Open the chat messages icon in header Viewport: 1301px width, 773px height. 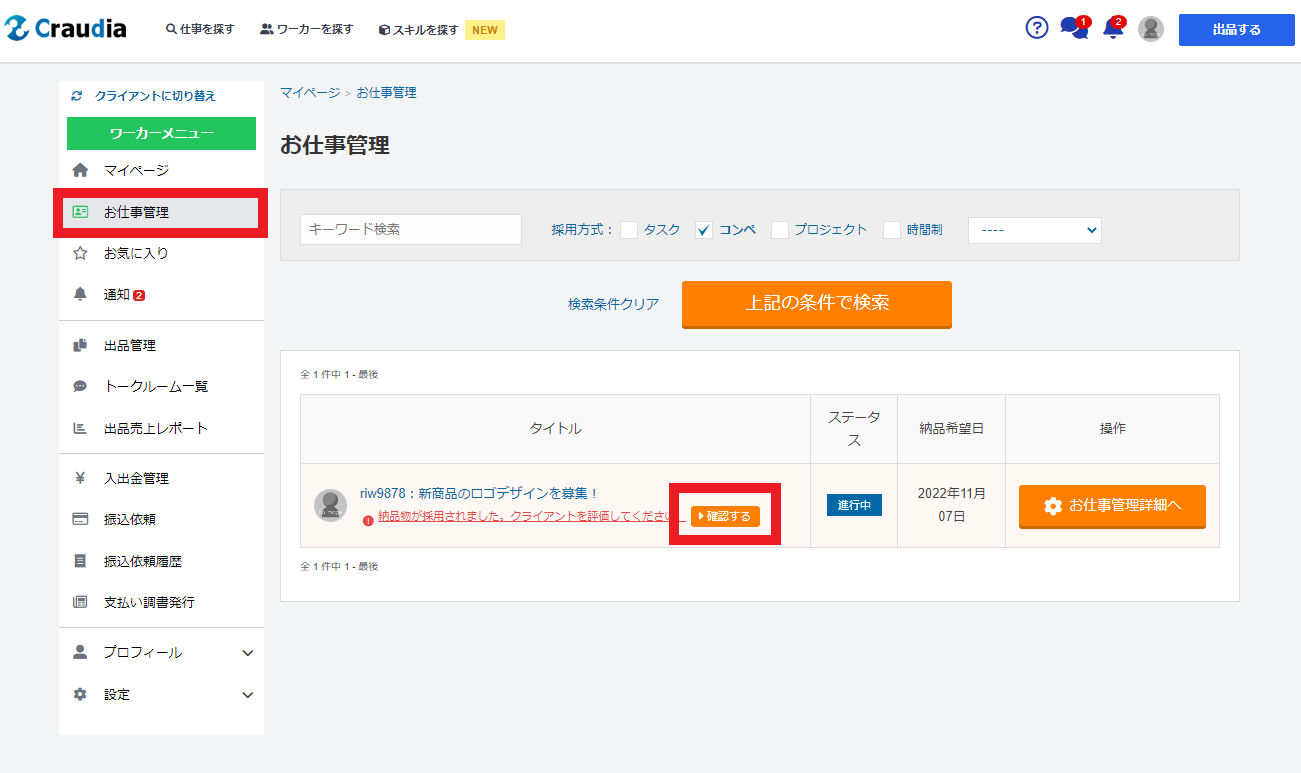[1073, 28]
